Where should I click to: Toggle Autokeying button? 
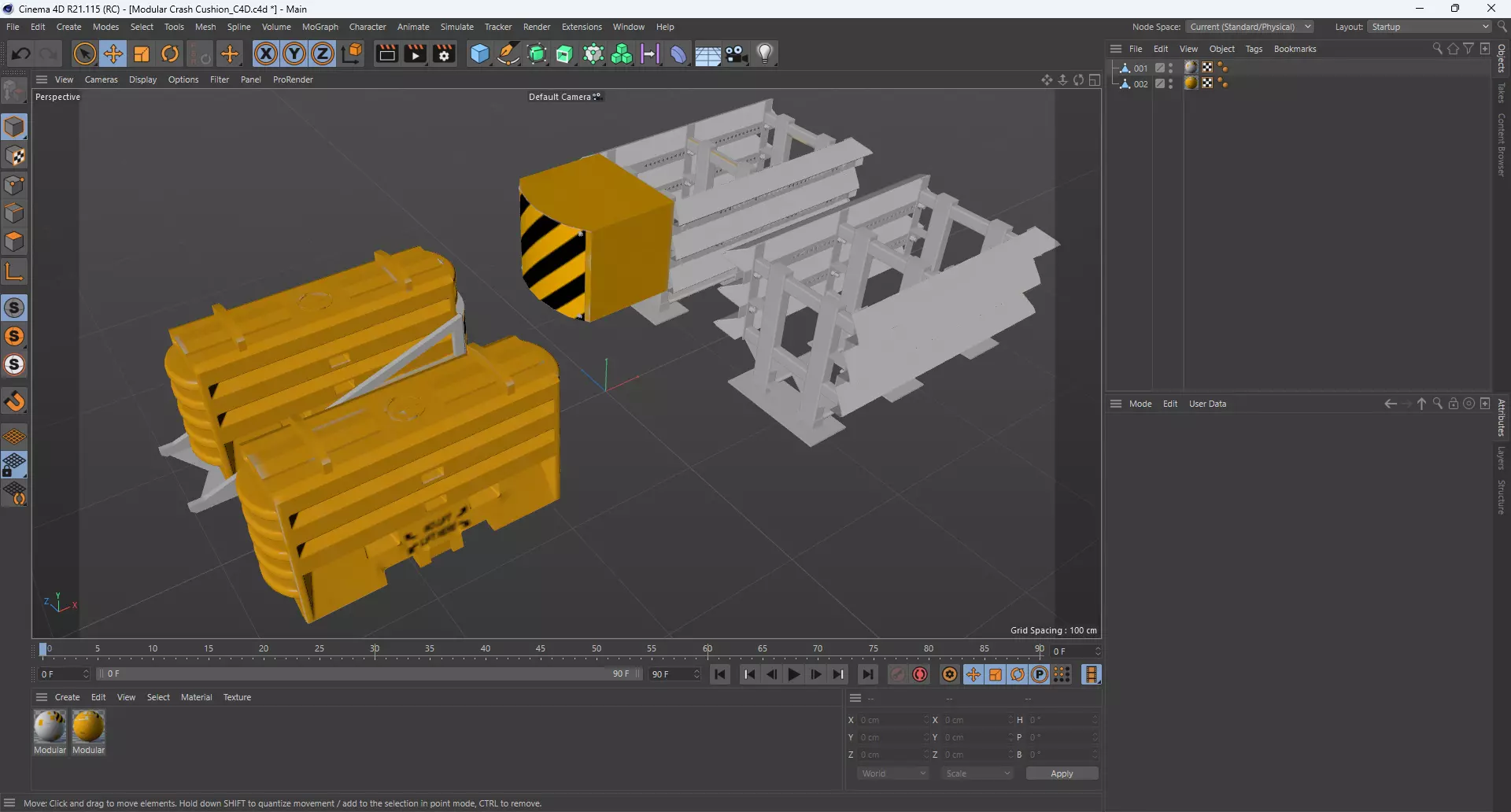(x=920, y=674)
